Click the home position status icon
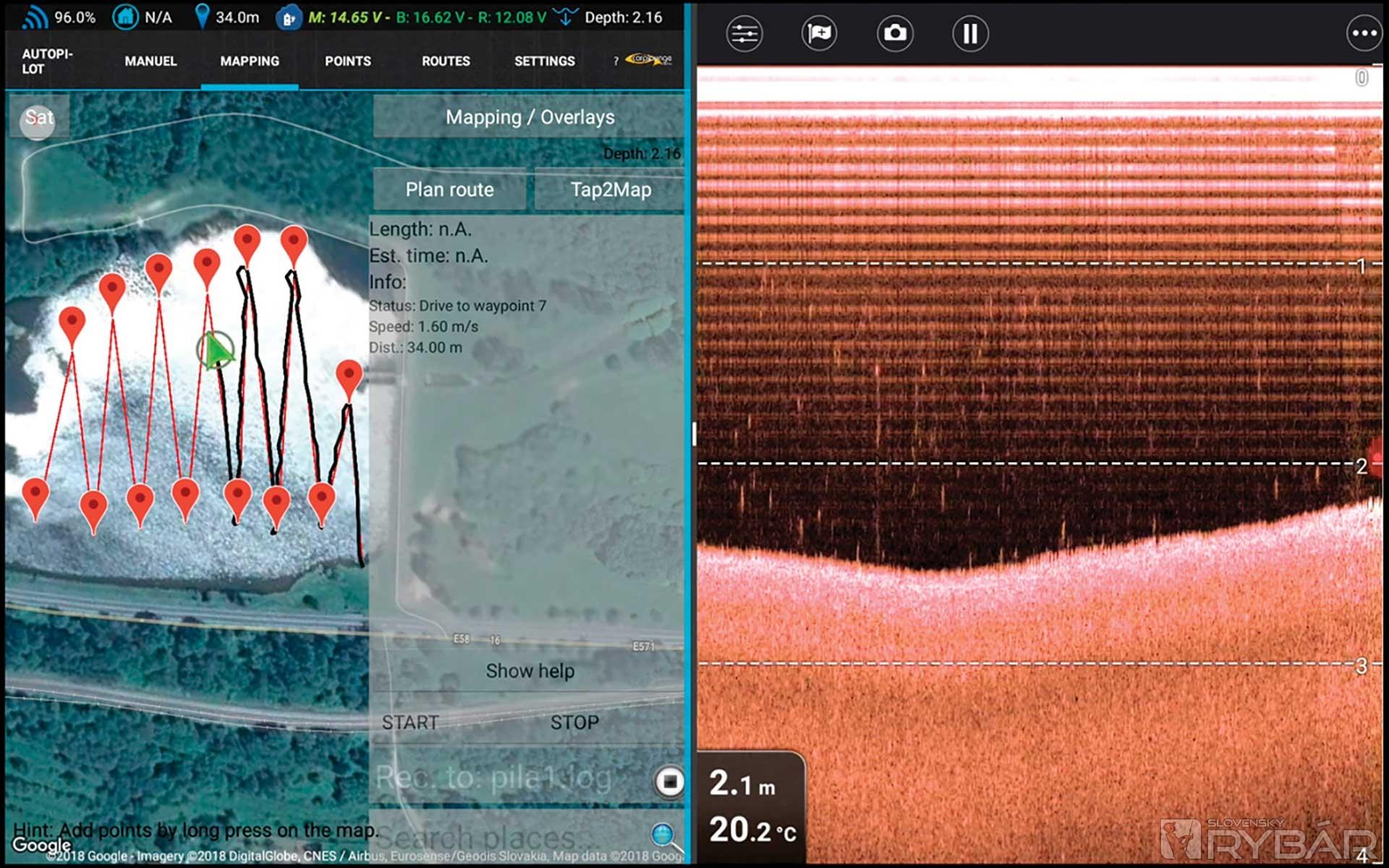 coord(125,17)
